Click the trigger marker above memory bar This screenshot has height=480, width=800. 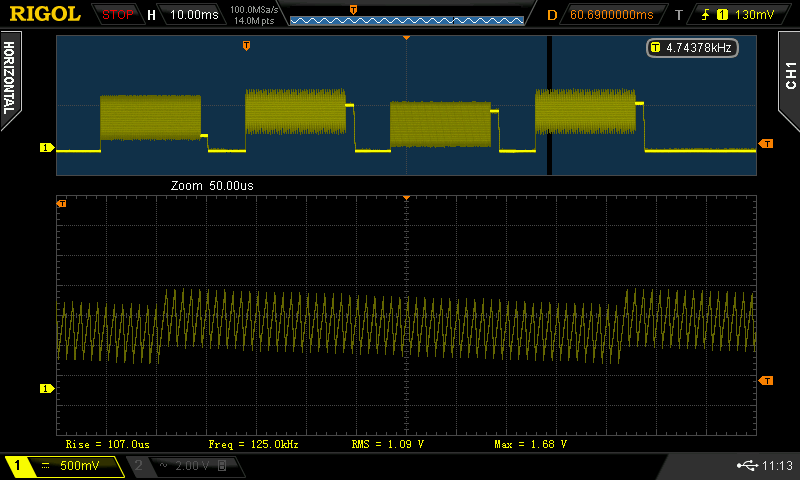353,10
